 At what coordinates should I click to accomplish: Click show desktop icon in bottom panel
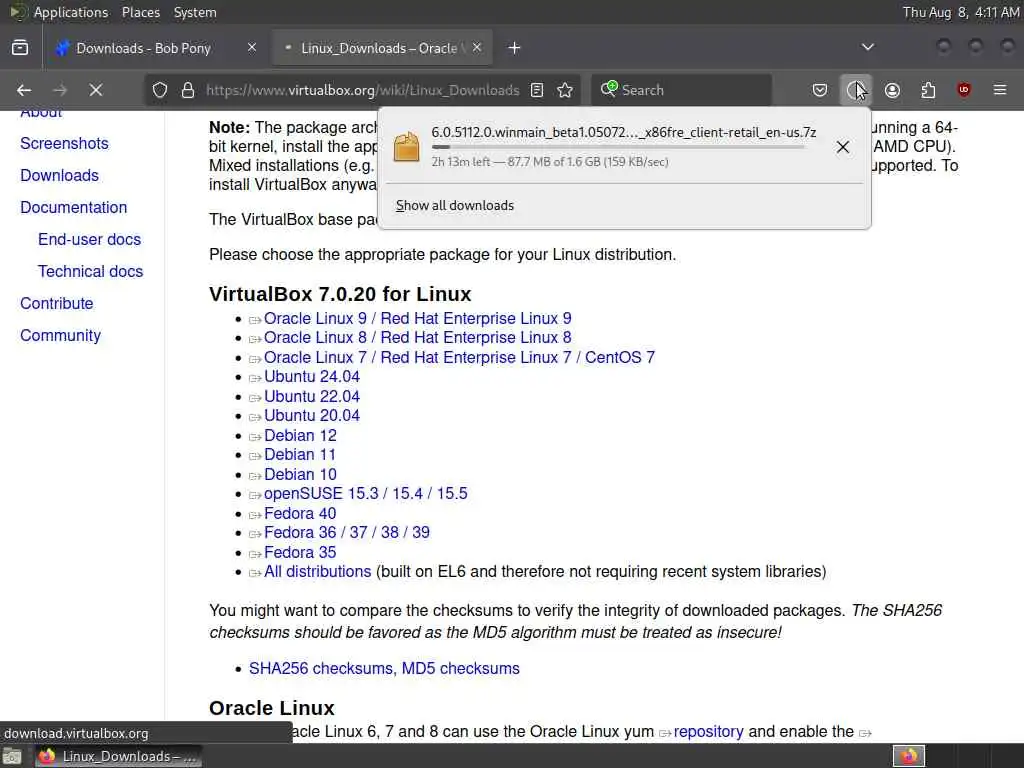coord(12,756)
